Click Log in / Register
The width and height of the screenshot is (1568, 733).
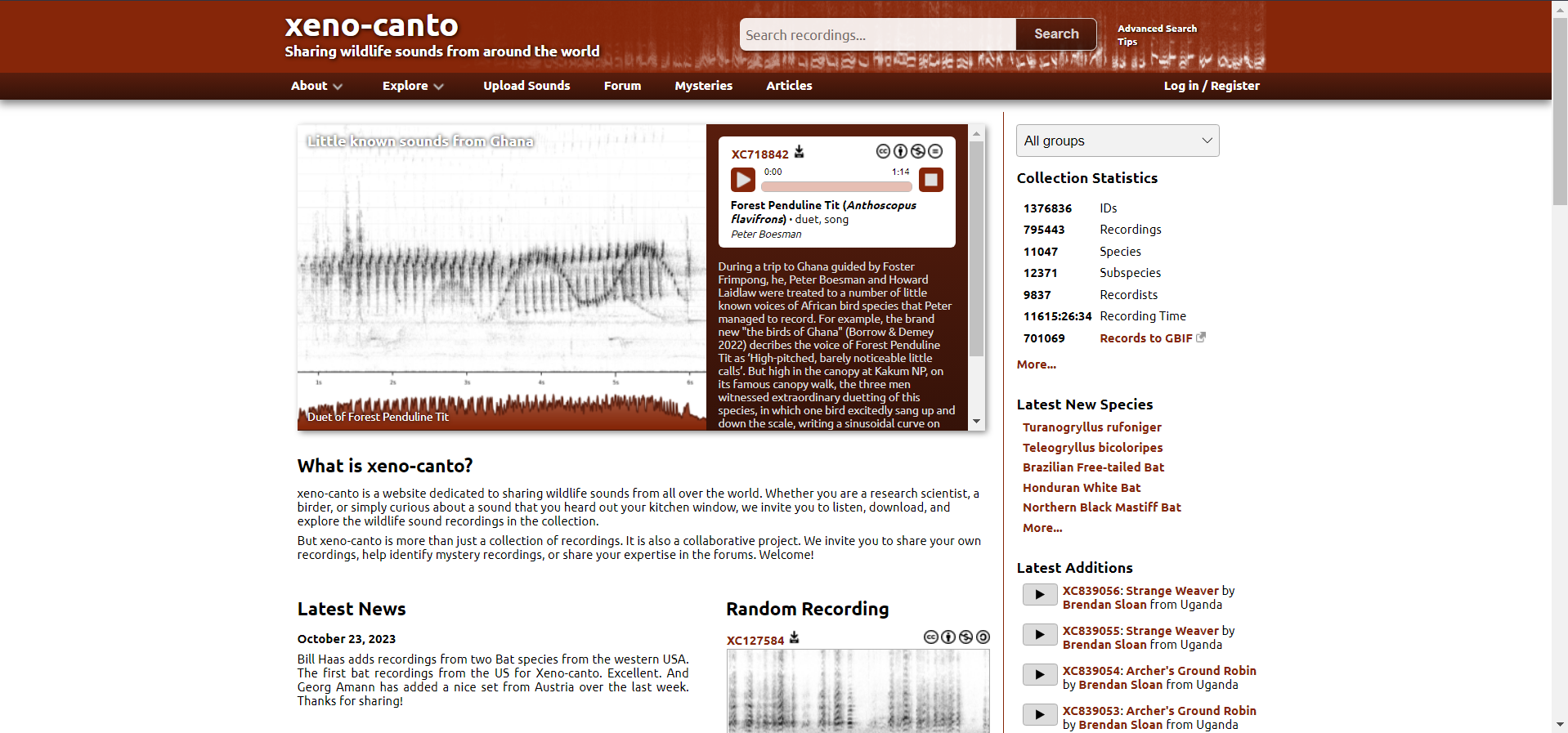tap(1212, 86)
